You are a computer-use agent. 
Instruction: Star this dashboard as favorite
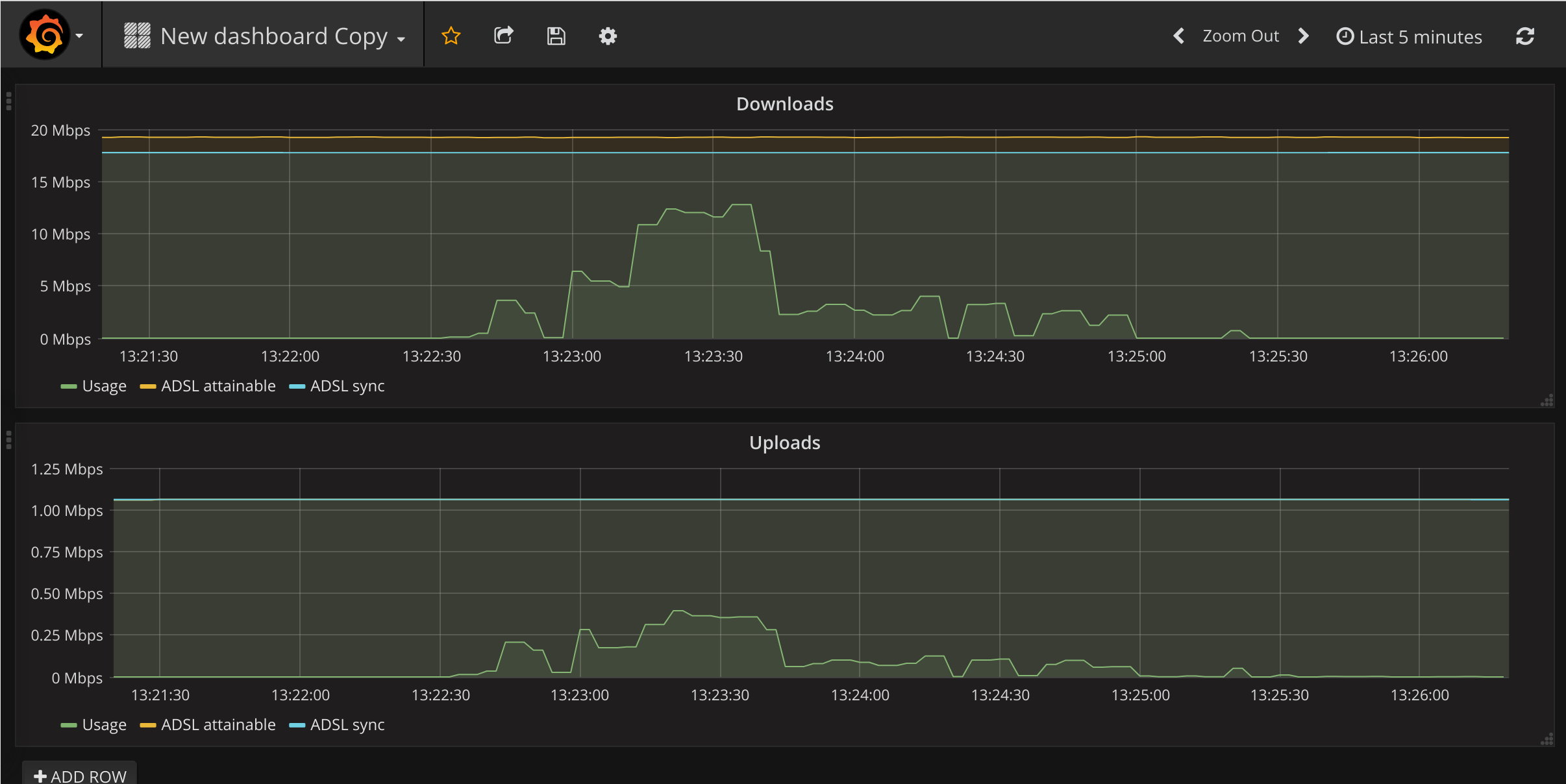pos(451,36)
